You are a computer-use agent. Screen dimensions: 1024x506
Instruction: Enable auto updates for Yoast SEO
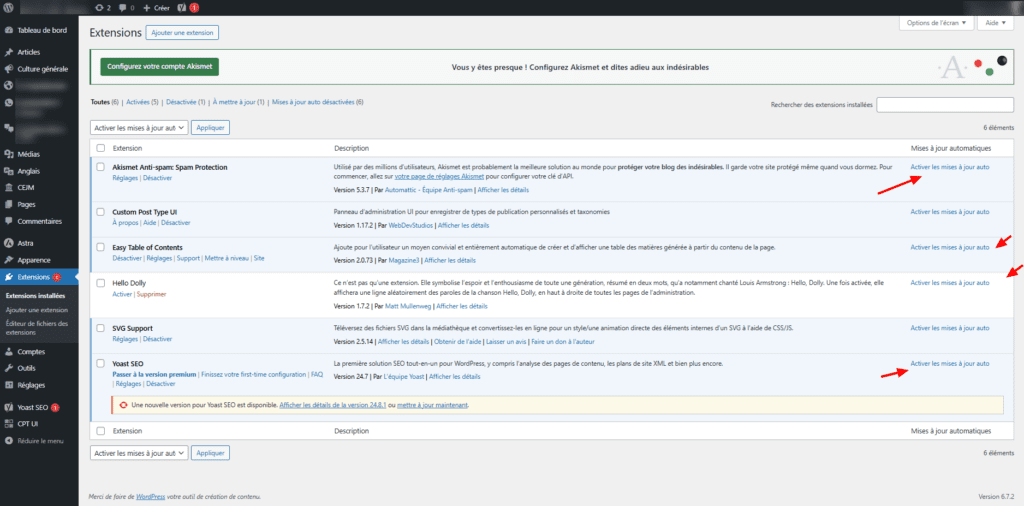pyautogui.click(x=950, y=364)
